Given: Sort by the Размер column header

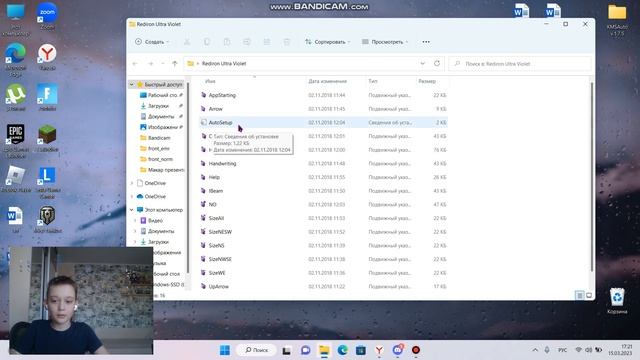Looking at the screenshot, I should pyautogui.click(x=427, y=81).
